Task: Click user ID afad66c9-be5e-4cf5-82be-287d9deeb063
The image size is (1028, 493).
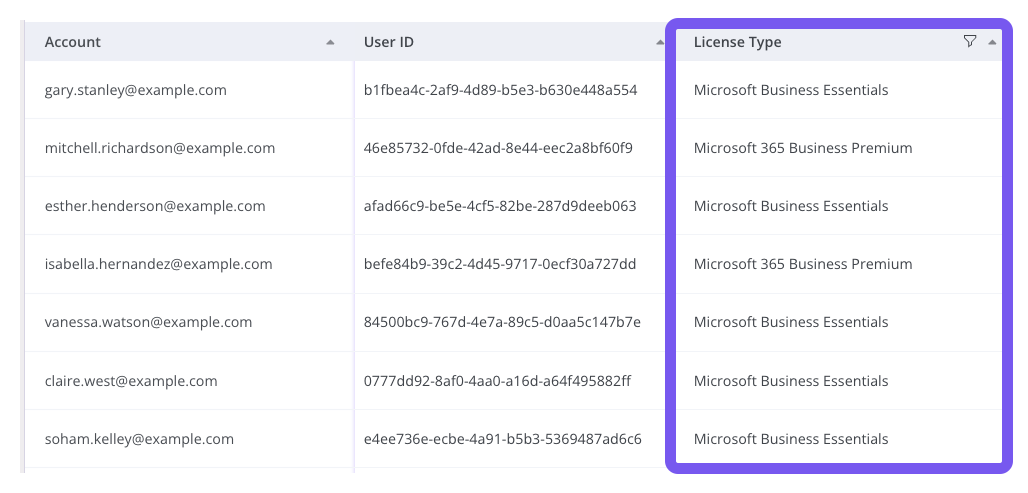Action: (500, 206)
